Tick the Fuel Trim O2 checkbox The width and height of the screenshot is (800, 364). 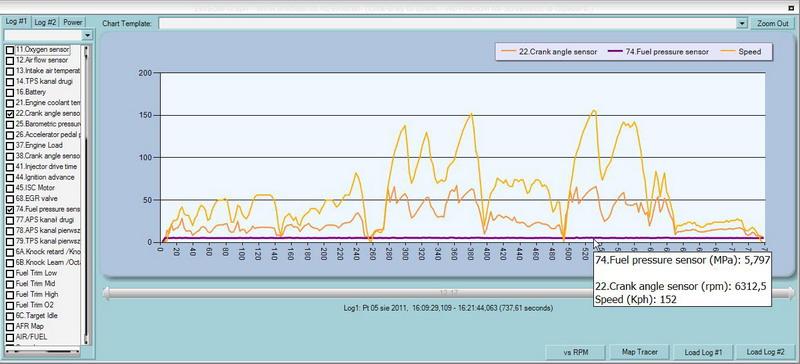tap(10, 305)
